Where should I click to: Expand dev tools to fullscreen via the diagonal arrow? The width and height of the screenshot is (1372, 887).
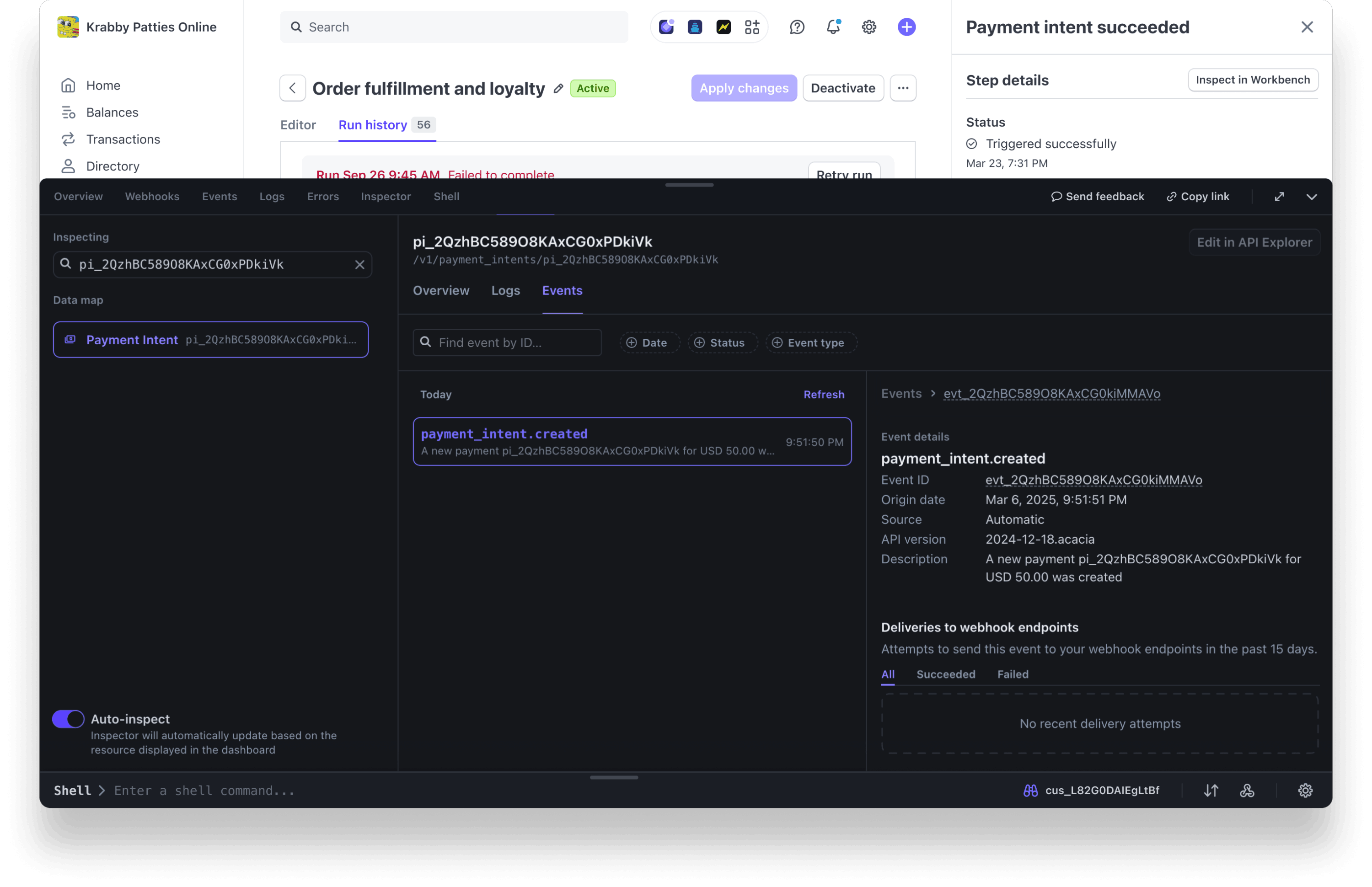pyautogui.click(x=1279, y=197)
